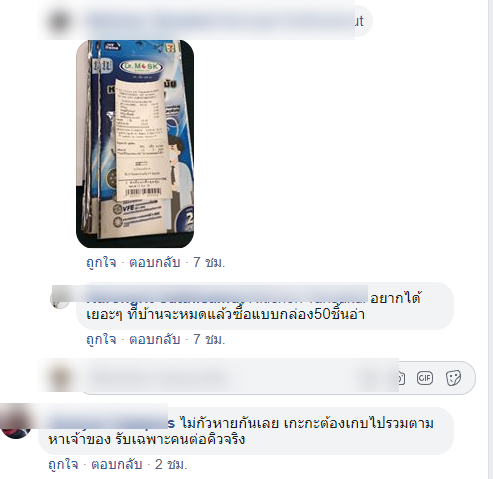Click ถูกใจ under the mask photo comment
This screenshot has height=479, width=493.
101,263
